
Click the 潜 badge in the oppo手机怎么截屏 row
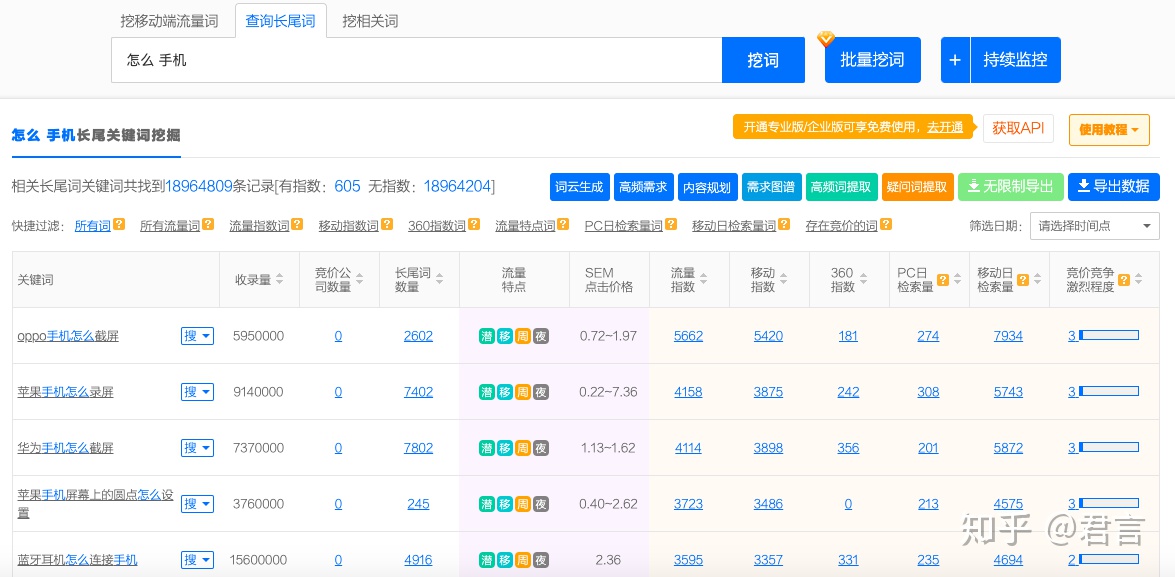point(487,336)
